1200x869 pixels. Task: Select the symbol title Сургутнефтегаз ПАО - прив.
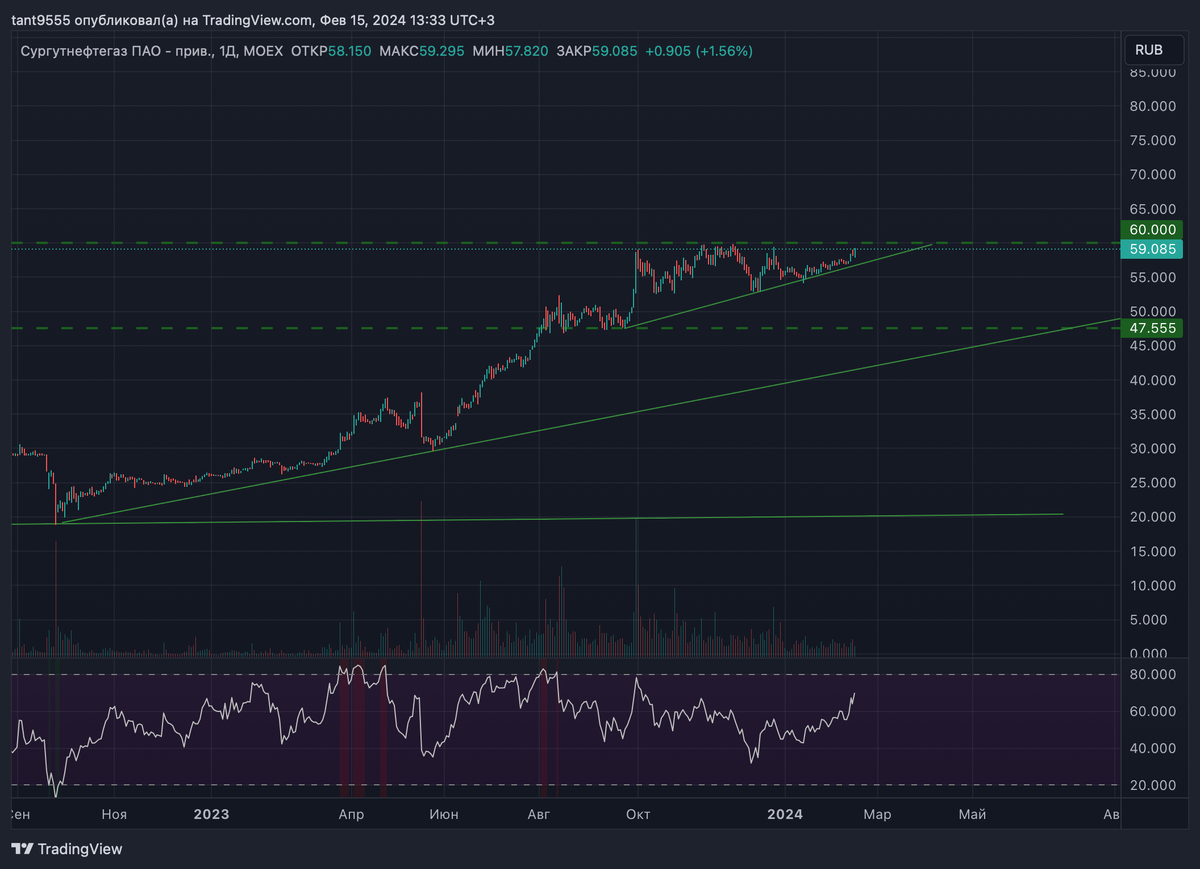117,50
